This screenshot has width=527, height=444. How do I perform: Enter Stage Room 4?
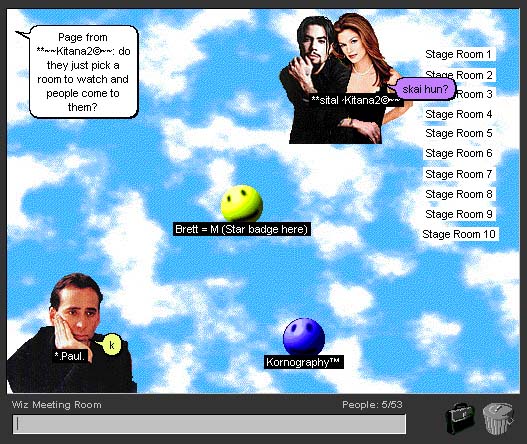458,114
